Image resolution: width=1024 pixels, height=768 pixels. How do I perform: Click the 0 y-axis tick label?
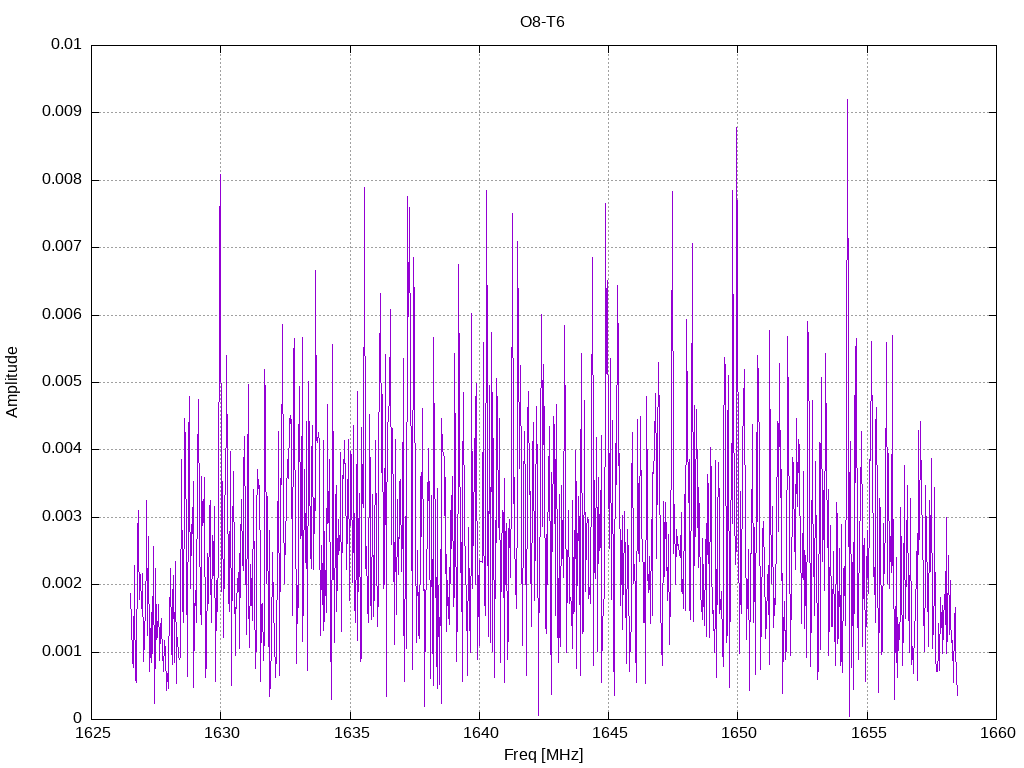[78, 719]
